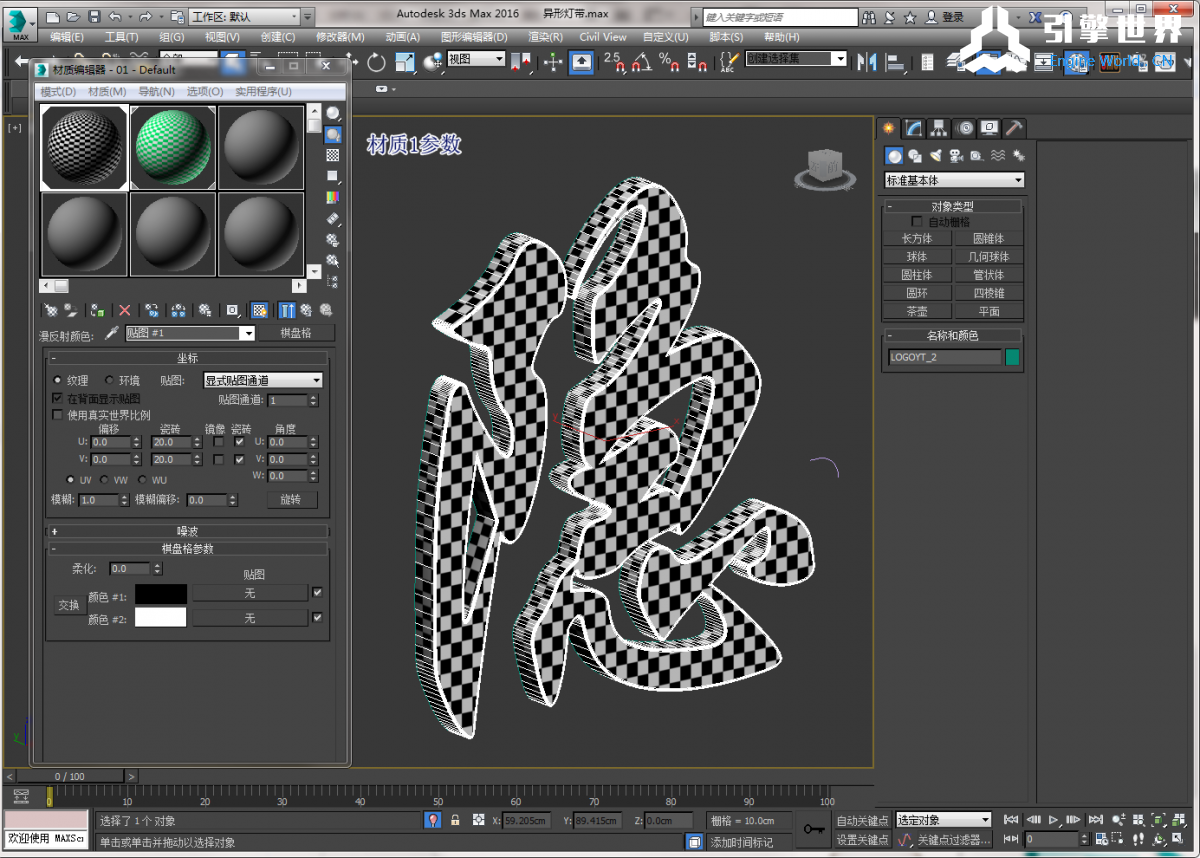Click the 自动关键点 button
This screenshot has height=858, width=1200.
coord(862,821)
